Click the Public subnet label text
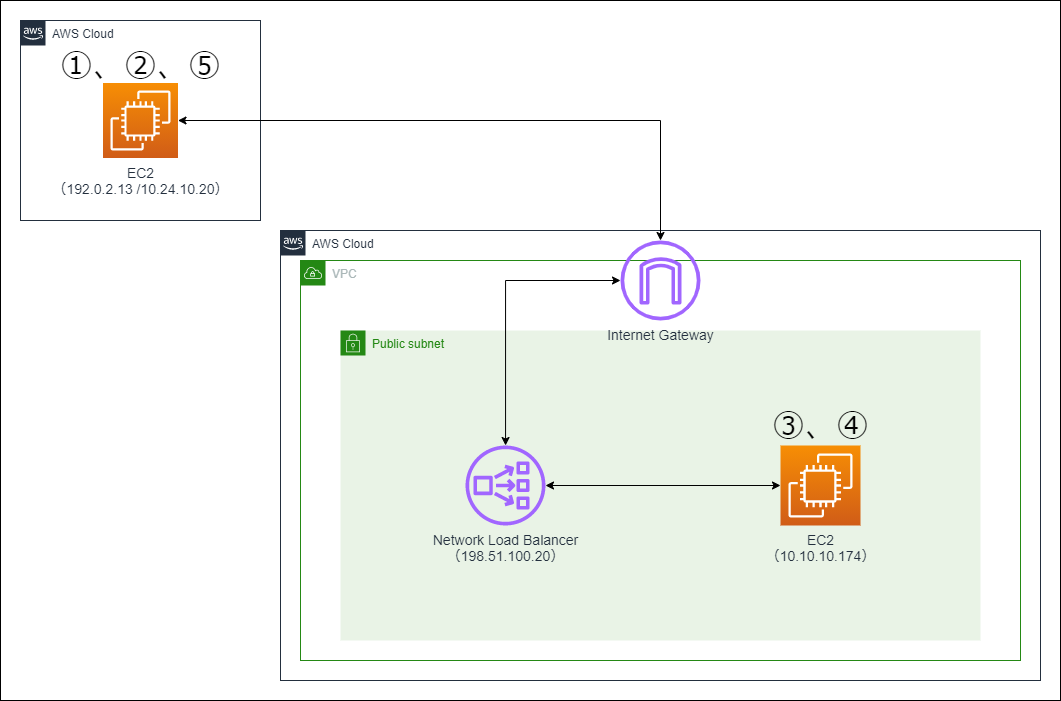This screenshot has width=1061, height=701. pyautogui.click(x=408, y=343)
